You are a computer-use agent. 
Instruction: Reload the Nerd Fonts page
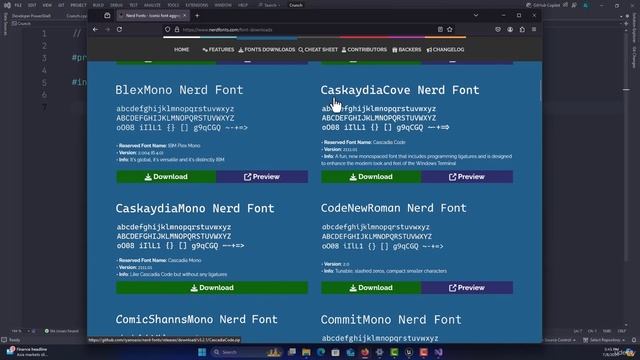(119, 29)
